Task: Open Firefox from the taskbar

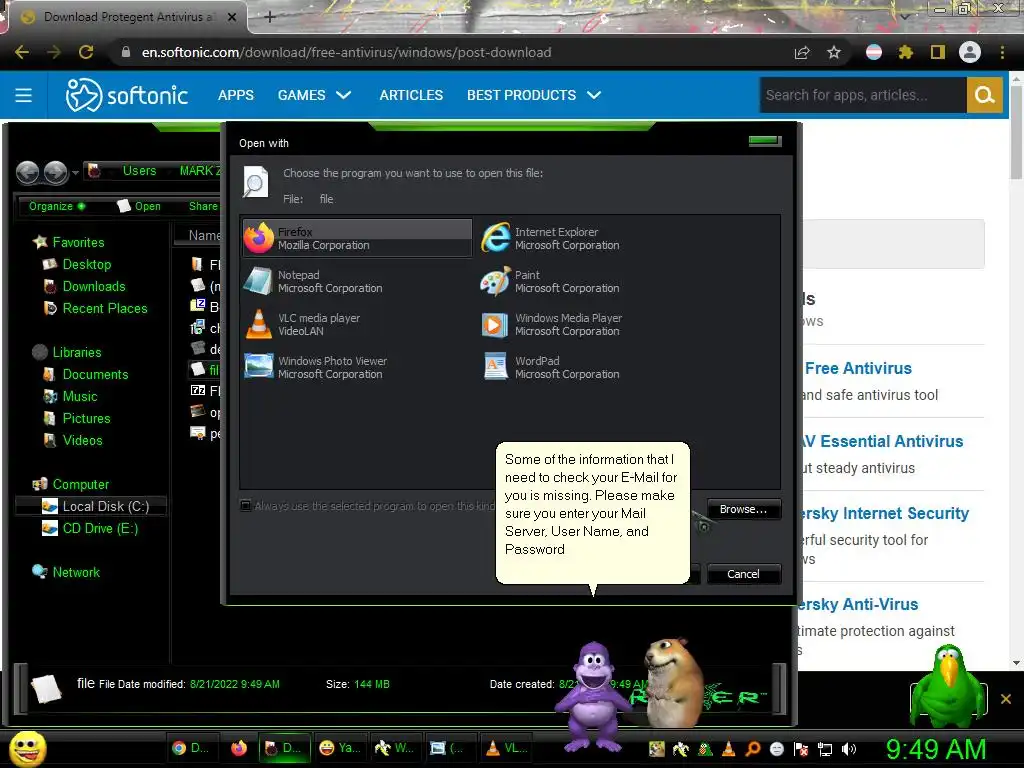Action: tap(239, 748)
